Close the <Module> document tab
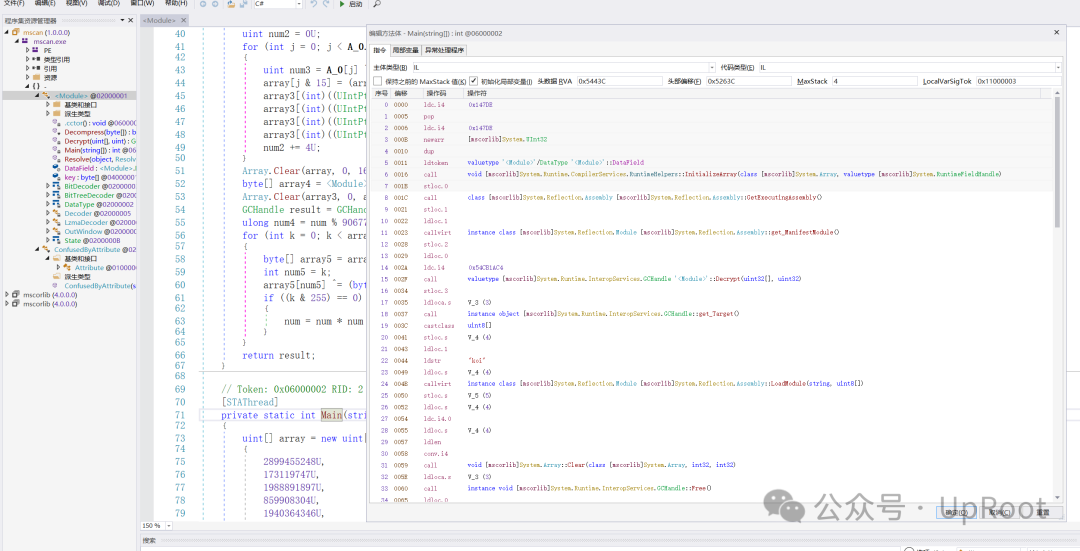1080x551 pixels. click(x=184, y=21)
